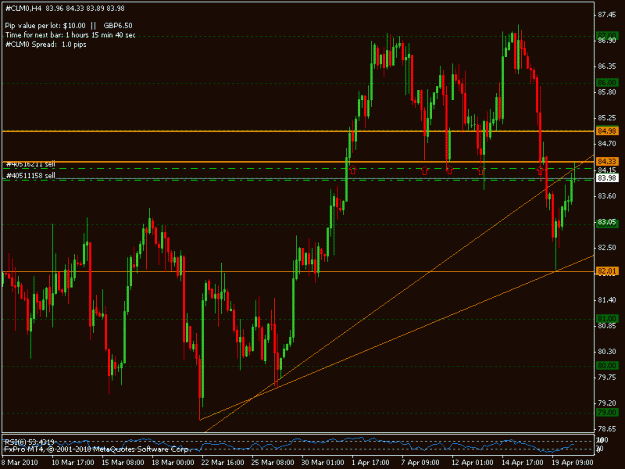This screenshot has width=625, height=469.
Task: Click the '18 Mar 00:00' time label
Action: [173, 462]
